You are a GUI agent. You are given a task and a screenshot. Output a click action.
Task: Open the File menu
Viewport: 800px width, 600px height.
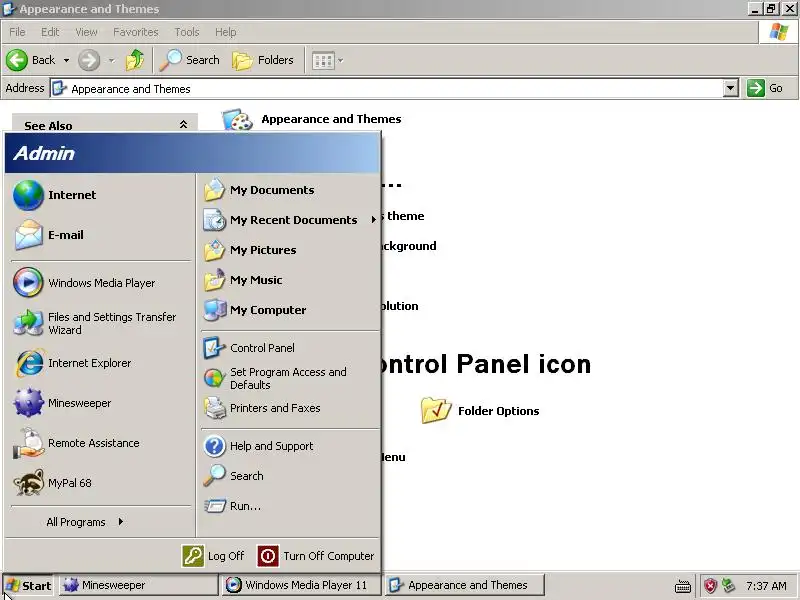17,32
